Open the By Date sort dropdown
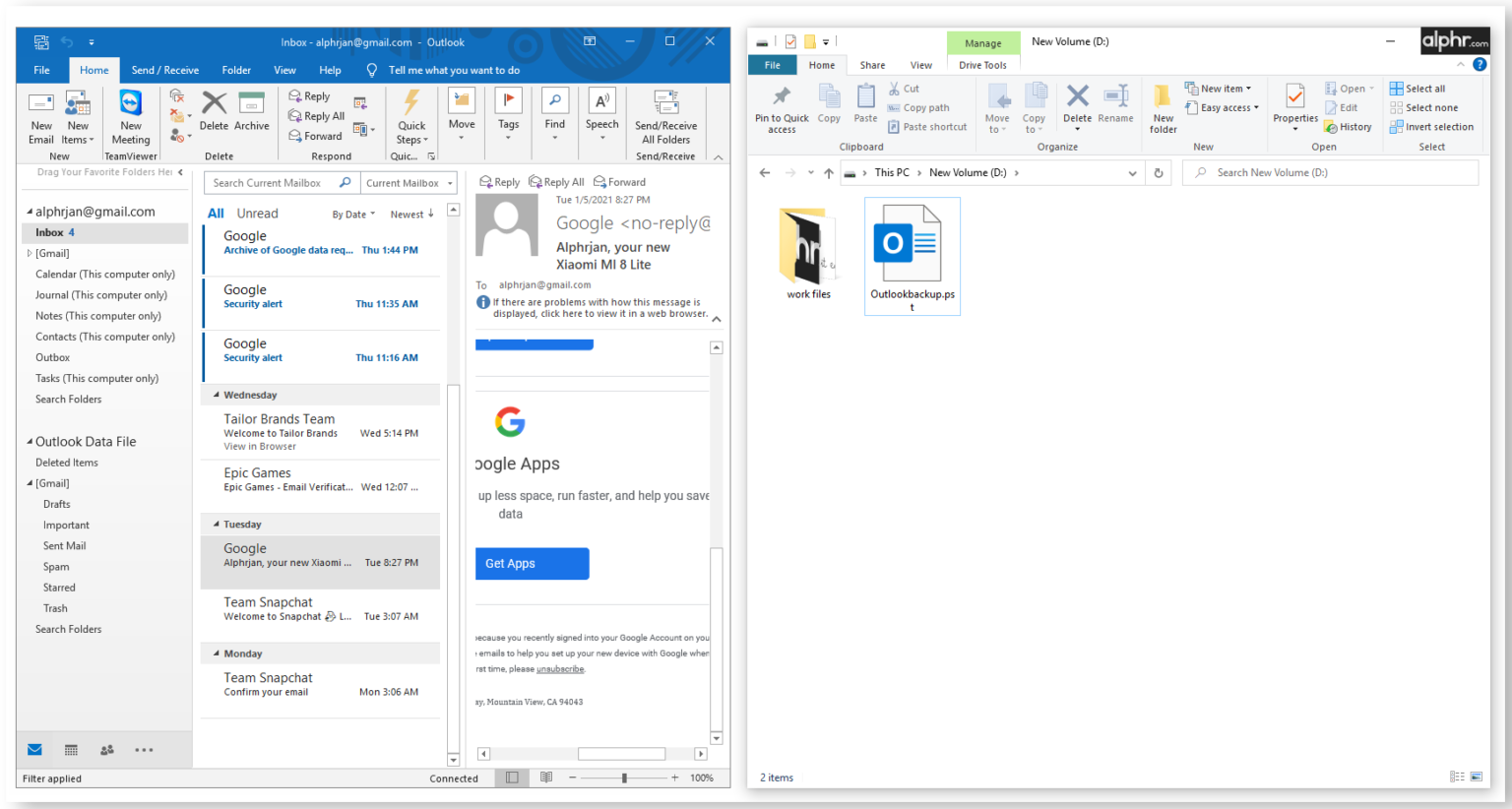This screenshot has height=809, width=1512. click(x=352, y=214)
